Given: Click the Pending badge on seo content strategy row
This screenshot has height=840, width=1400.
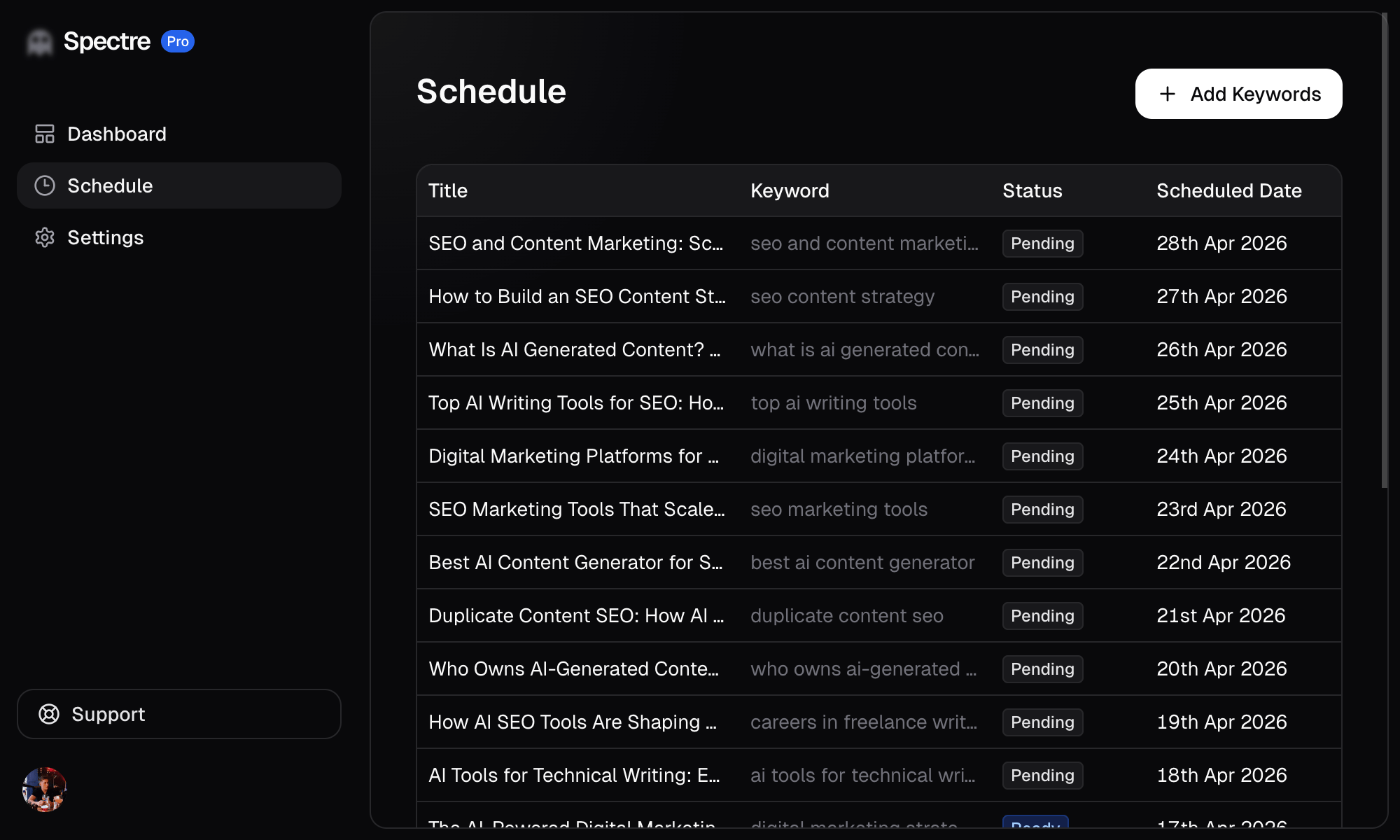Looking at the screenshot, I should [1042, 296].
